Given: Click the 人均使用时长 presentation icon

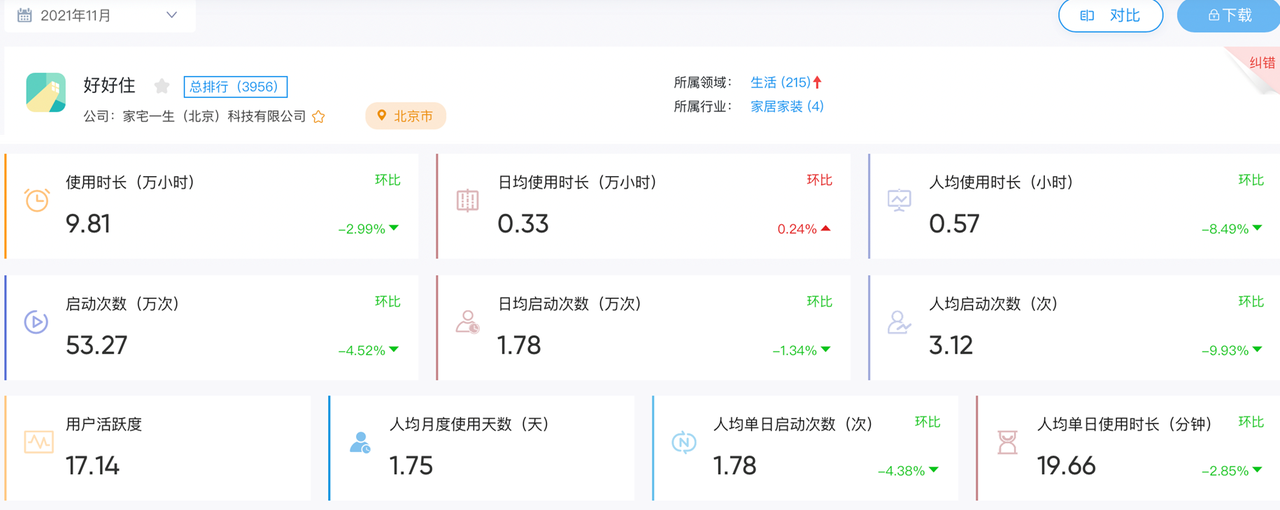Looking at the screenshot, I should point(899,200).
